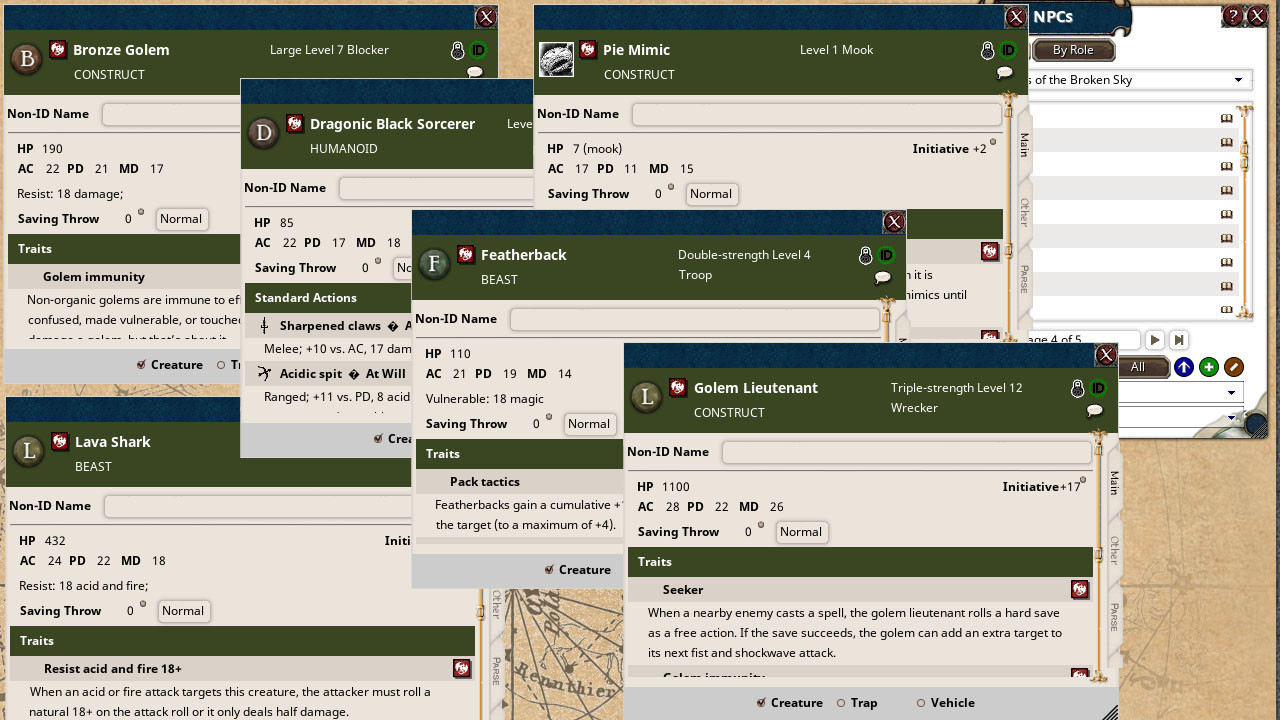Select the Trap radio button
Viewport: 1280px width, 720px height.
840,703
